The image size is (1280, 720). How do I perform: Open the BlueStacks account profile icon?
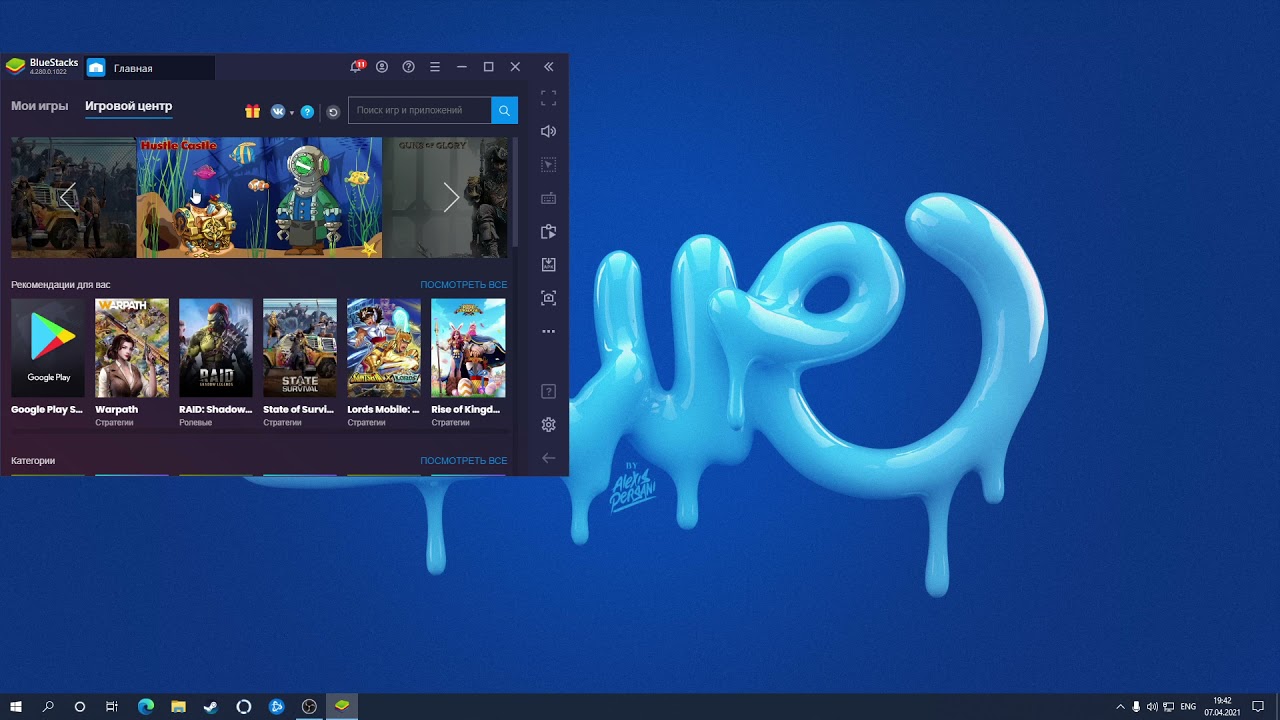382,67
